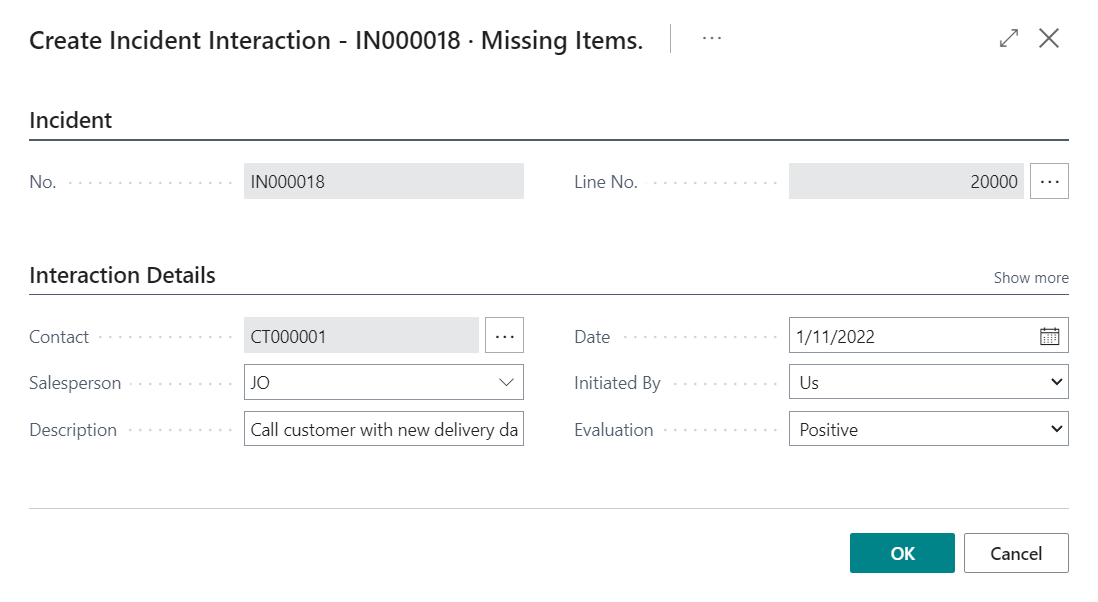Cancel the incident interaction creation

1016,553
